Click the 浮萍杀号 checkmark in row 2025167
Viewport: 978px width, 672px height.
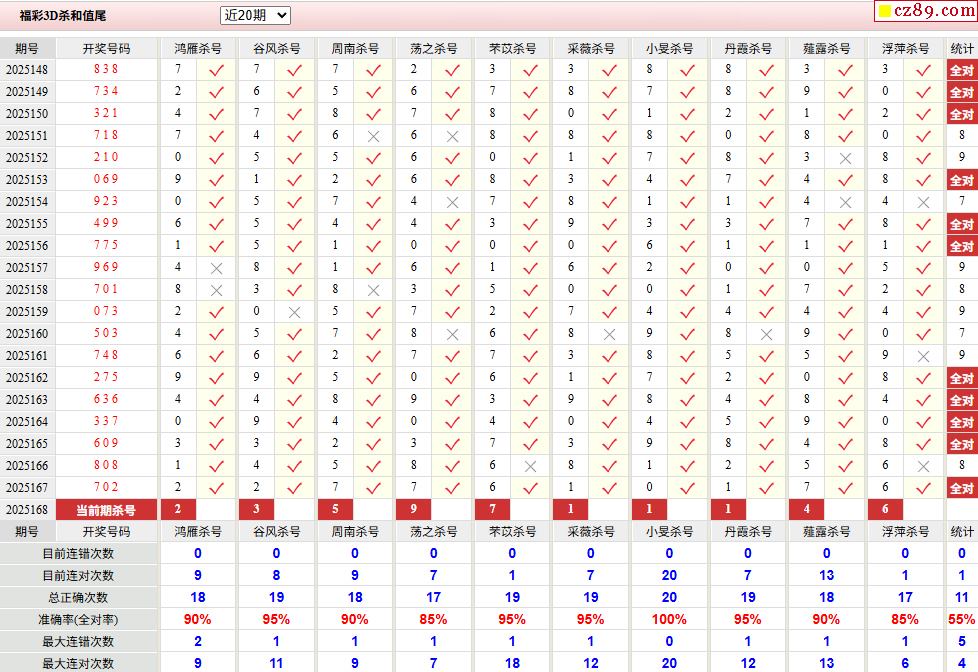click(924, 489)
